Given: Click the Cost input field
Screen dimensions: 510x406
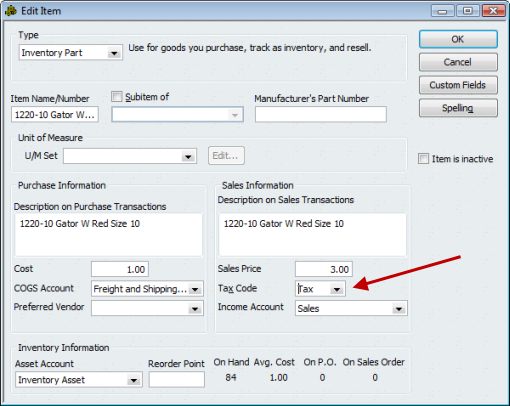Looking at the screenshot, I should (120, 269).
